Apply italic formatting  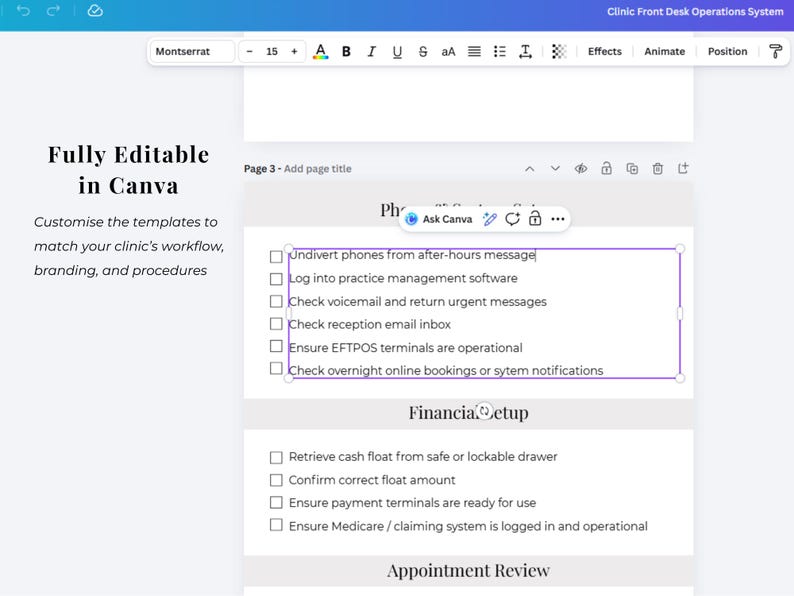(x=372, y=52)
